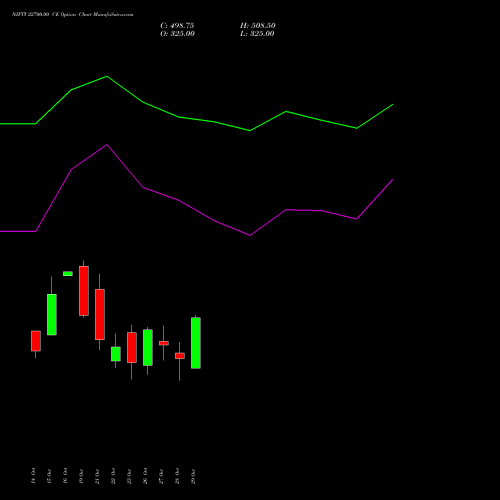Select the 16 Oct date label
The height and width of the screenshot is (500, 500).
[65, 476]
